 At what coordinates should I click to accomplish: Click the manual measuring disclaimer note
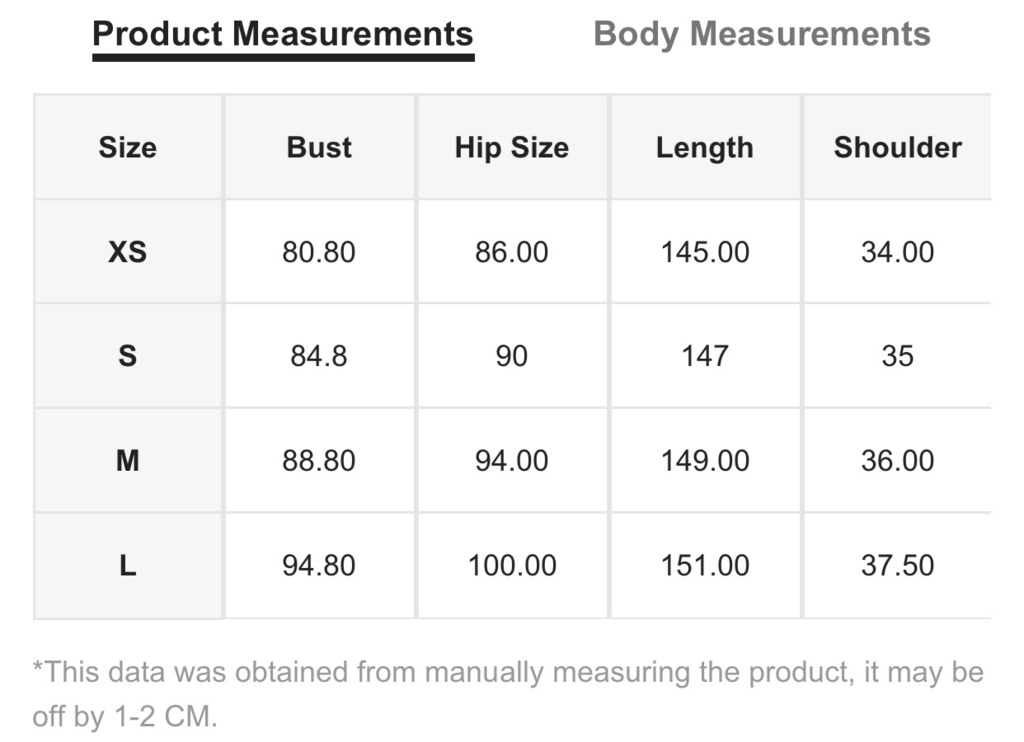(x=508, y=694)
